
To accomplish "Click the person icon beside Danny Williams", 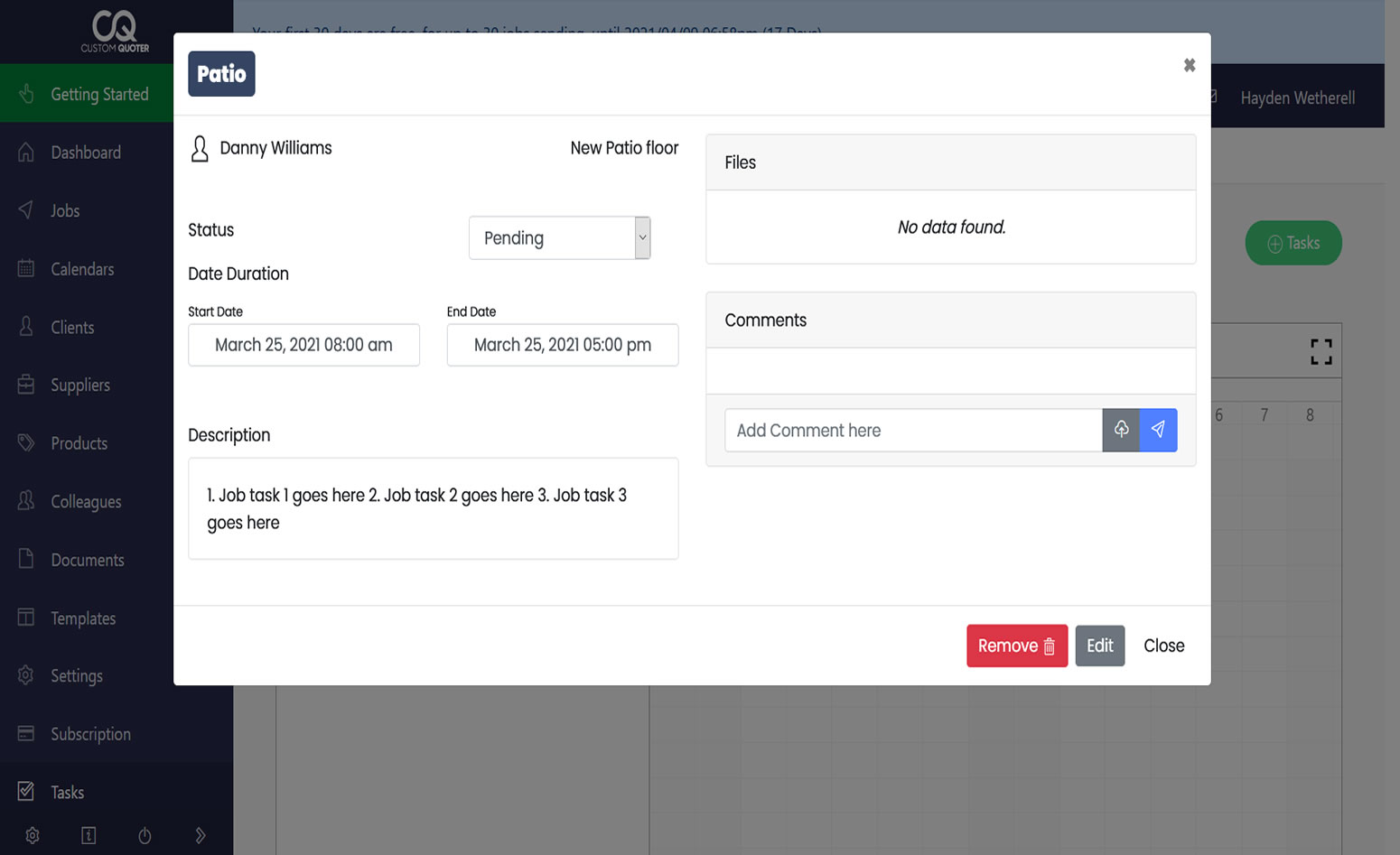I will (x=199, y=147).
